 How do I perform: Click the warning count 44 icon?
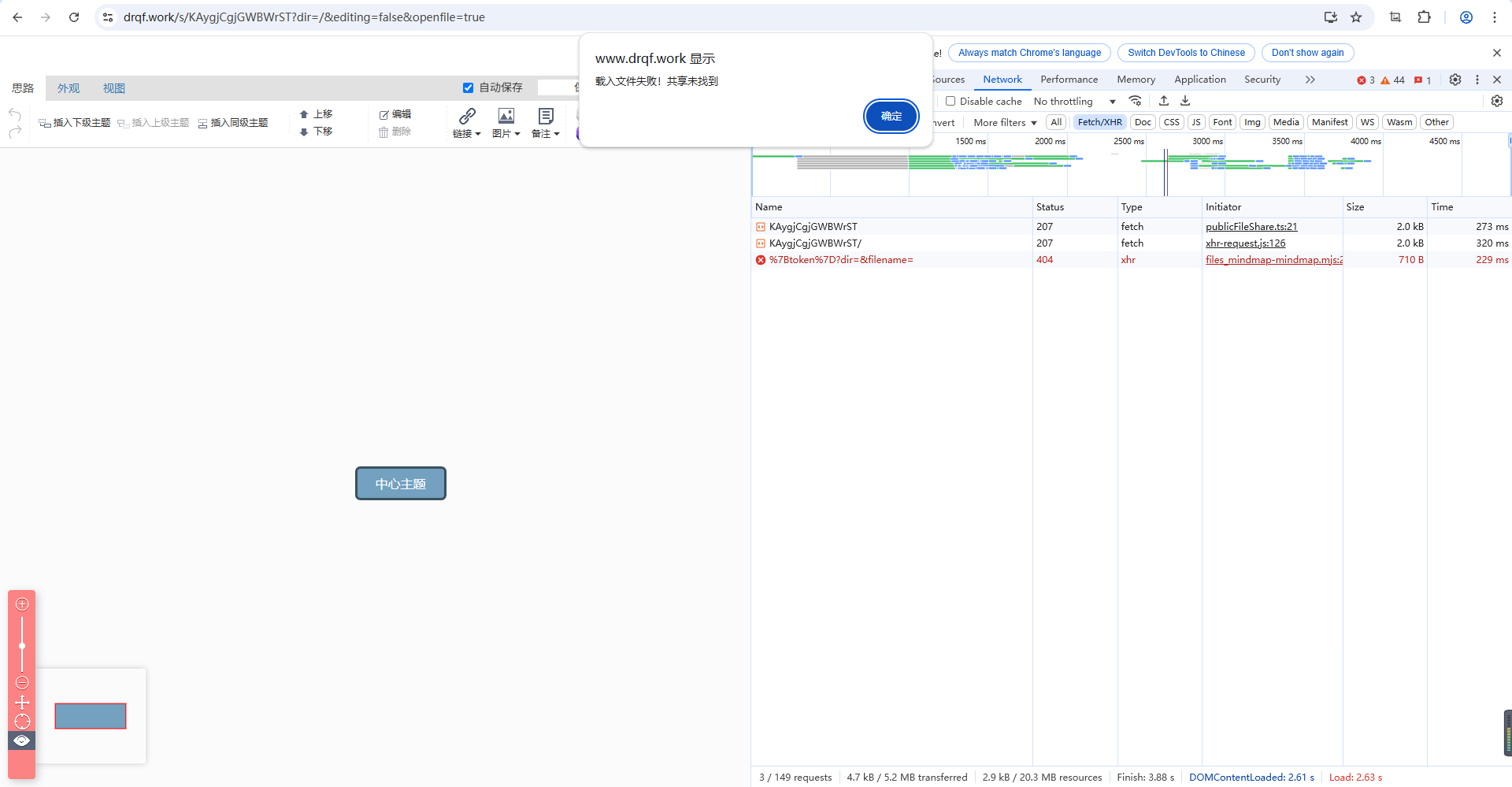pyautogui.click(x=1392, y=80)
